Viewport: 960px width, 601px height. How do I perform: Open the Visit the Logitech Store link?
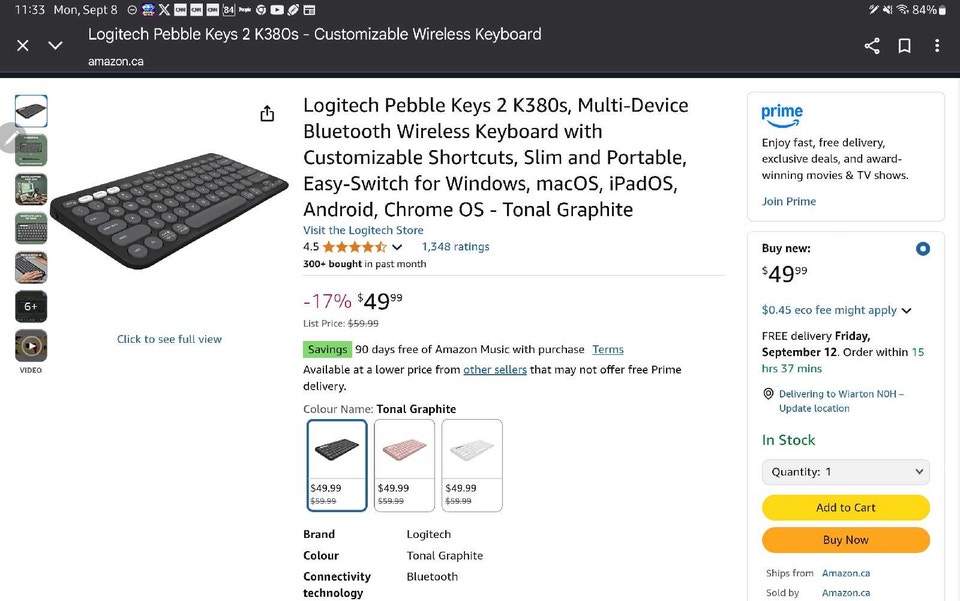coord(363,230)
